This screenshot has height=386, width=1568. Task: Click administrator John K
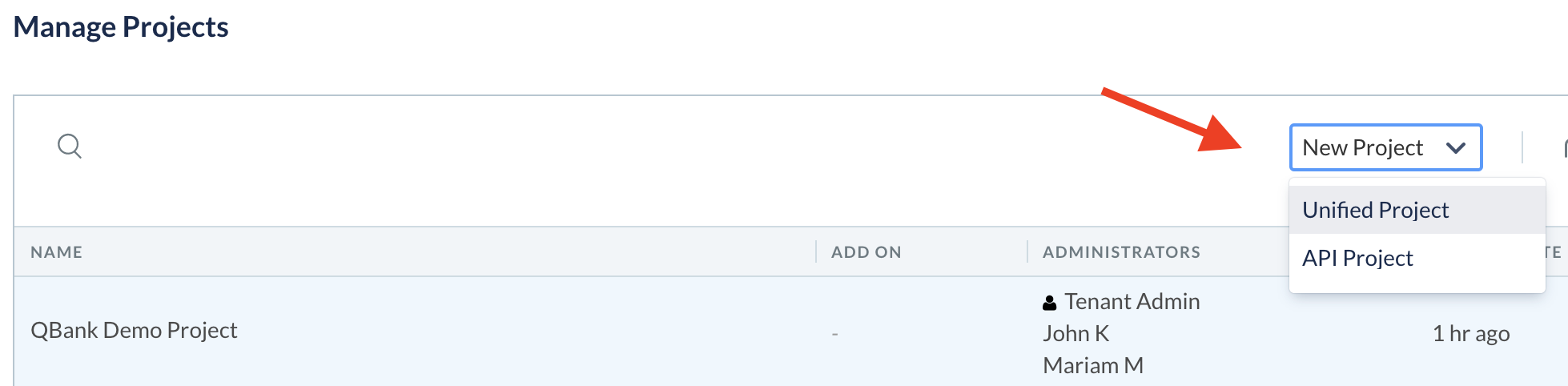pos(1075,333)
